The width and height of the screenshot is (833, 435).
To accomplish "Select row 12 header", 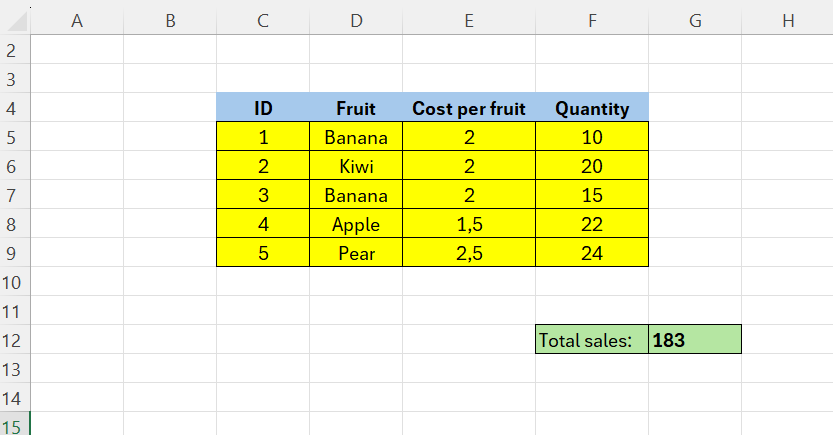I will pos(15,340).
